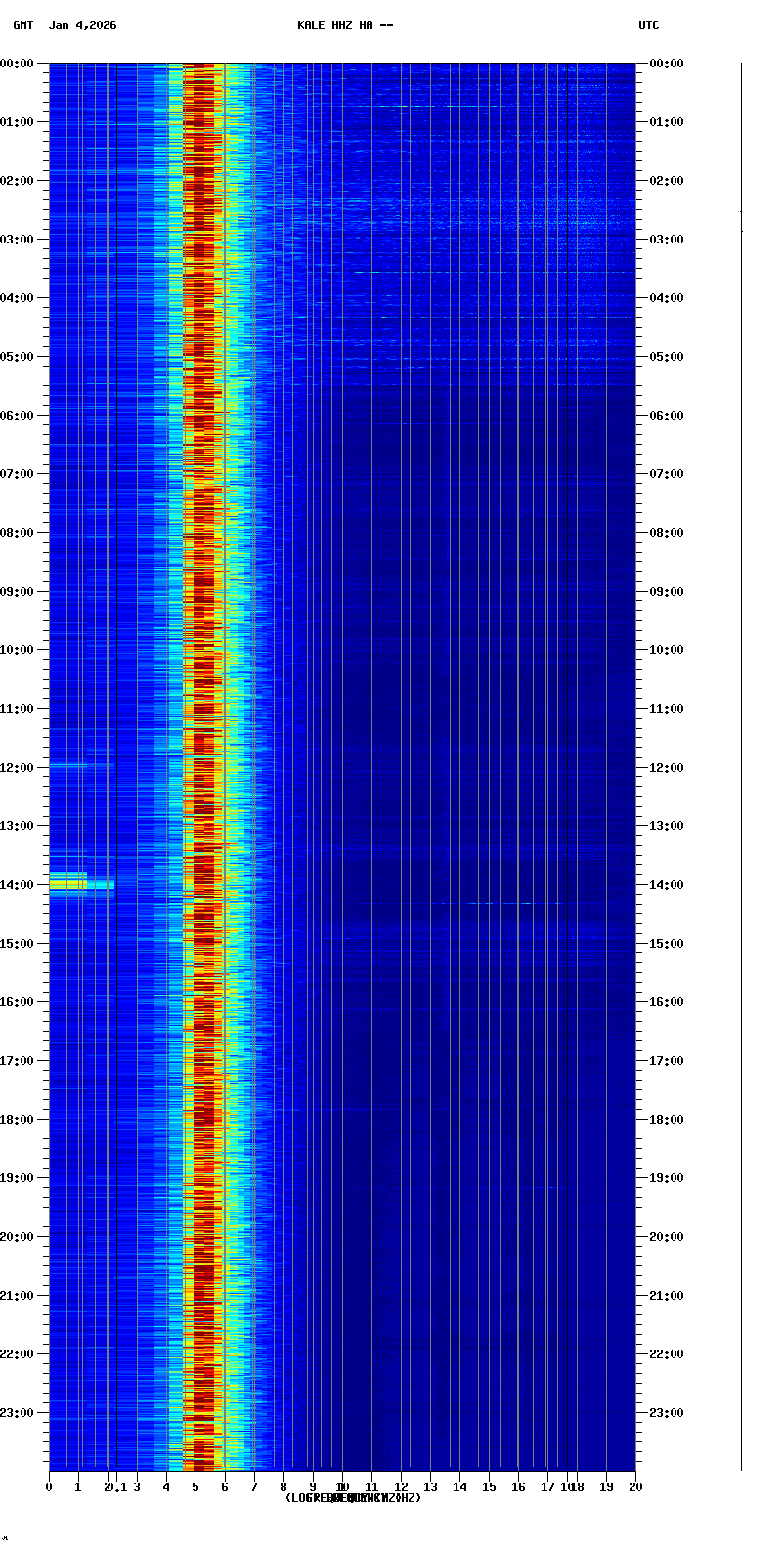The width and height of the screenshot is (784, 1549).
Task: Click the 03:00 label on the right axis
Action: point(667,240)
